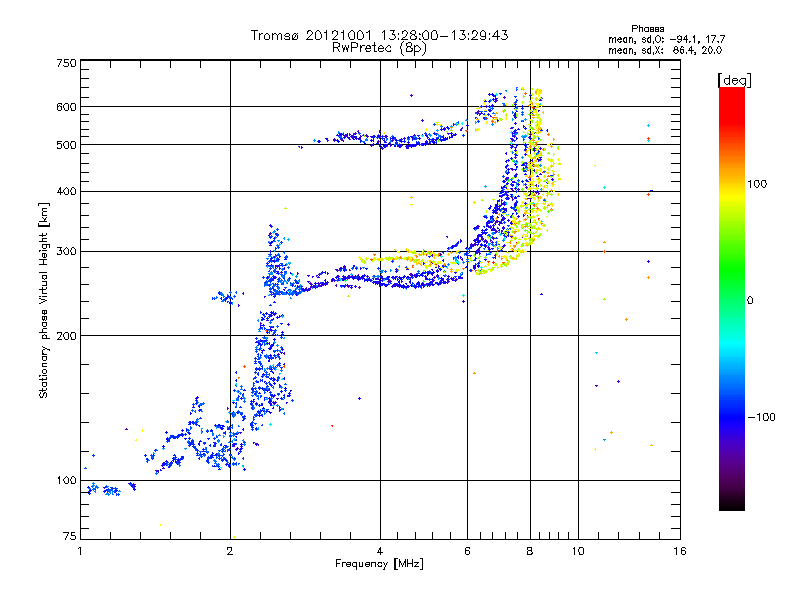Viewport: 800px width, 600px height.
Task: Click the colorbar tick label "-100"
Action: click(761, 417)
